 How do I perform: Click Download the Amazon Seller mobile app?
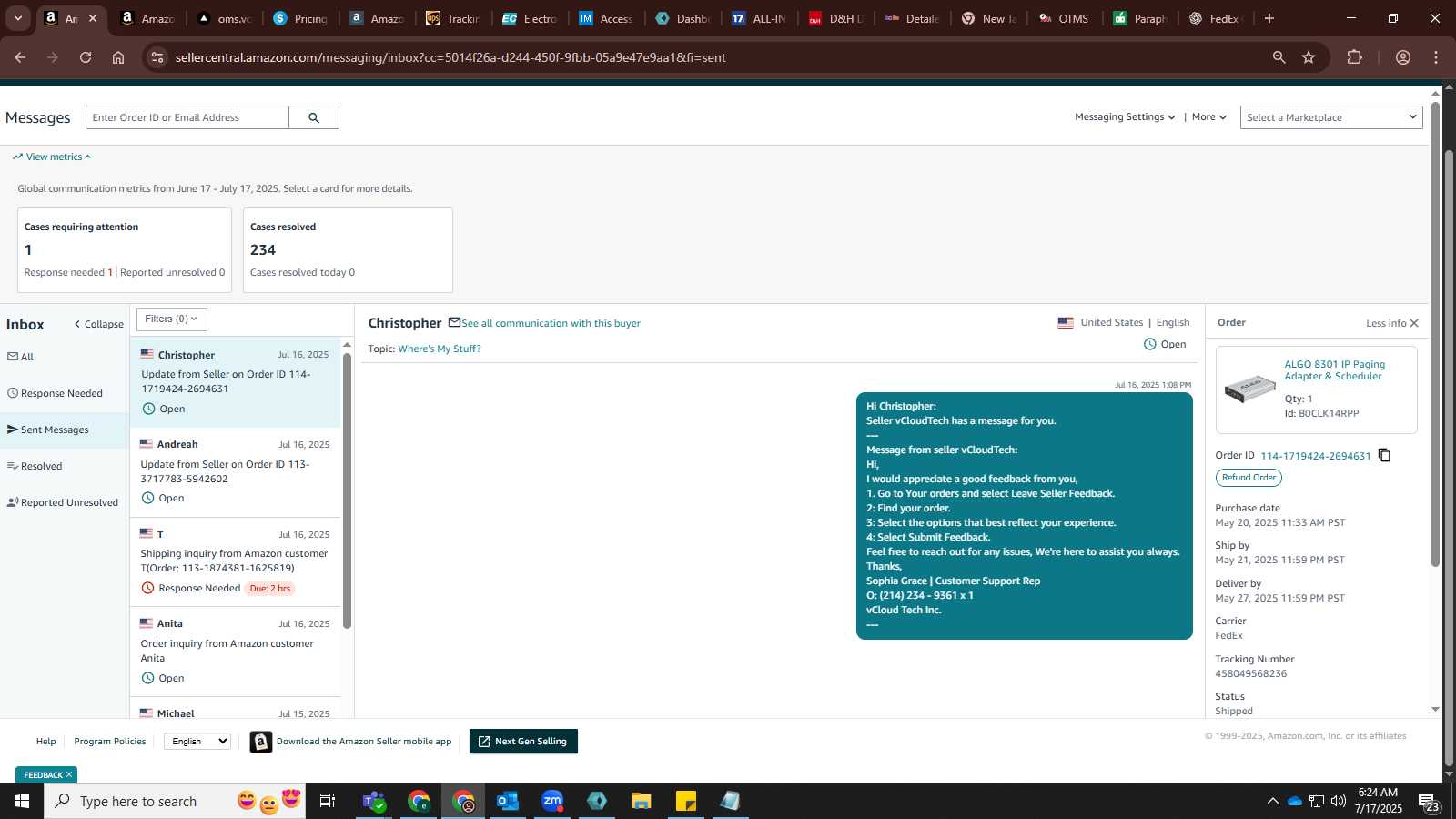pos(364,742)
